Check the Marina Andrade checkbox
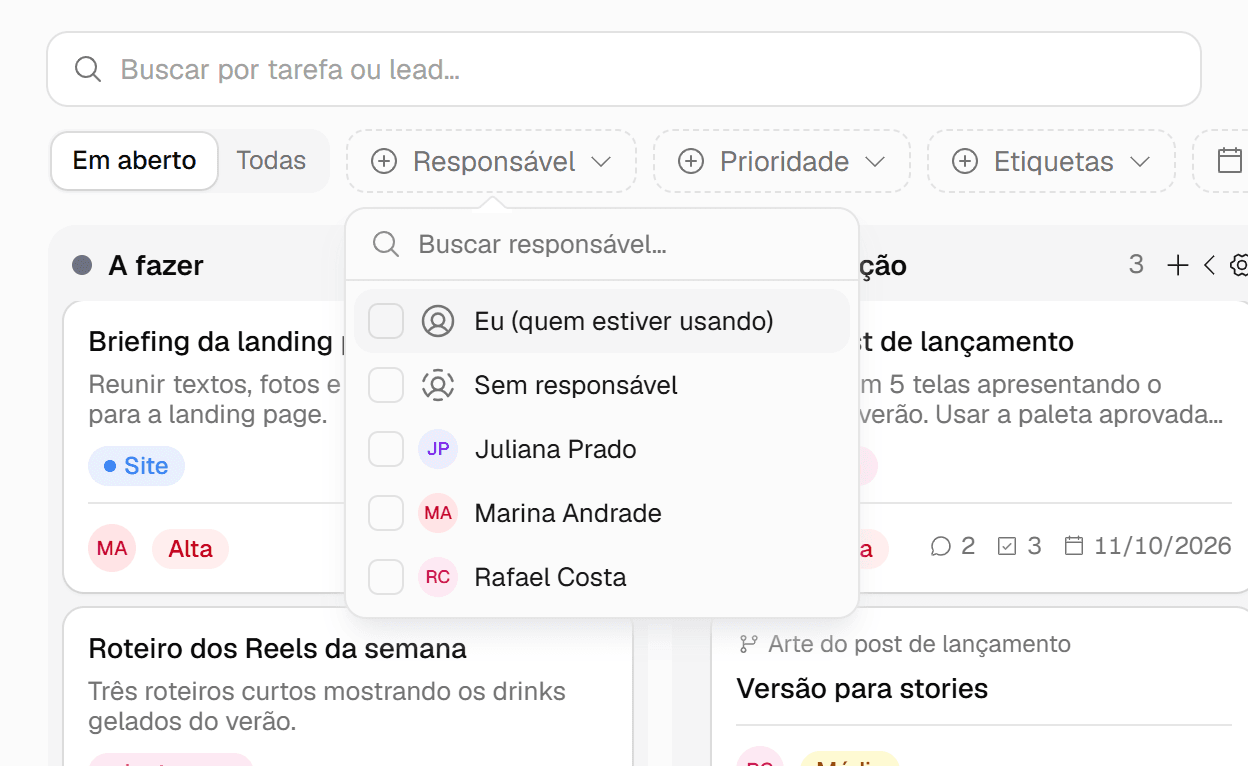Viewport: 1248px width, 766px height. click(386, 513)
